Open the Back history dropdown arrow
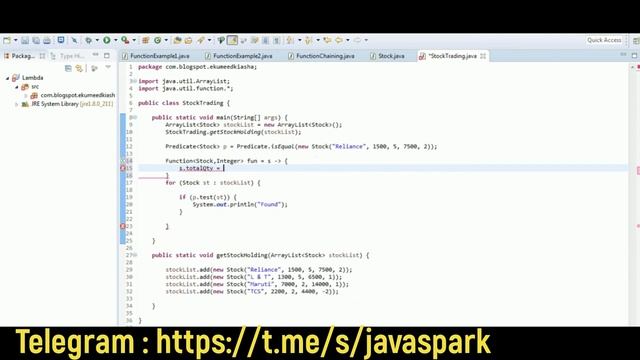This screenshot has width=640, height=360. tap(348, 40)
